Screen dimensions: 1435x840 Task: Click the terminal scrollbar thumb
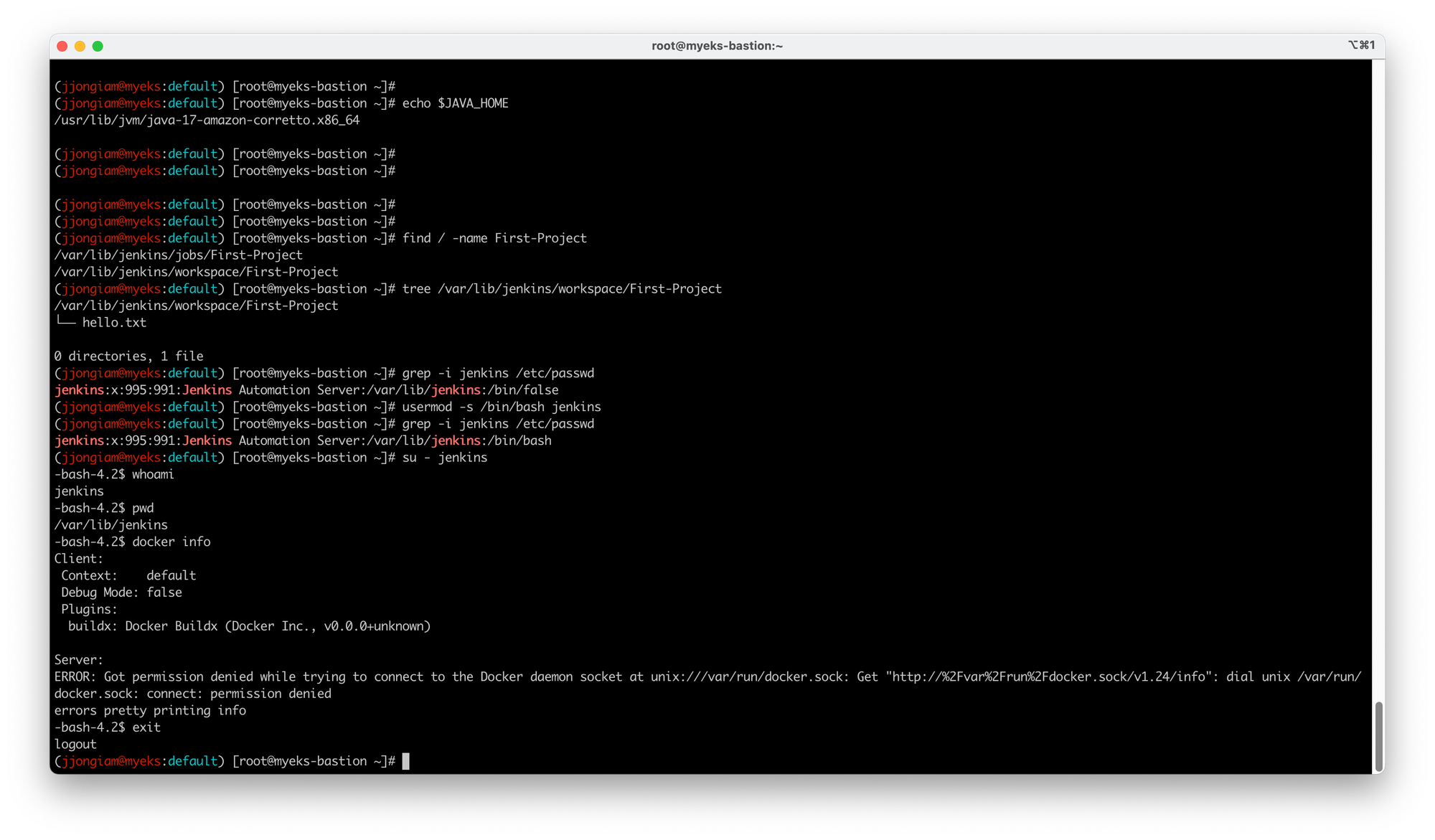(1378, 735)
